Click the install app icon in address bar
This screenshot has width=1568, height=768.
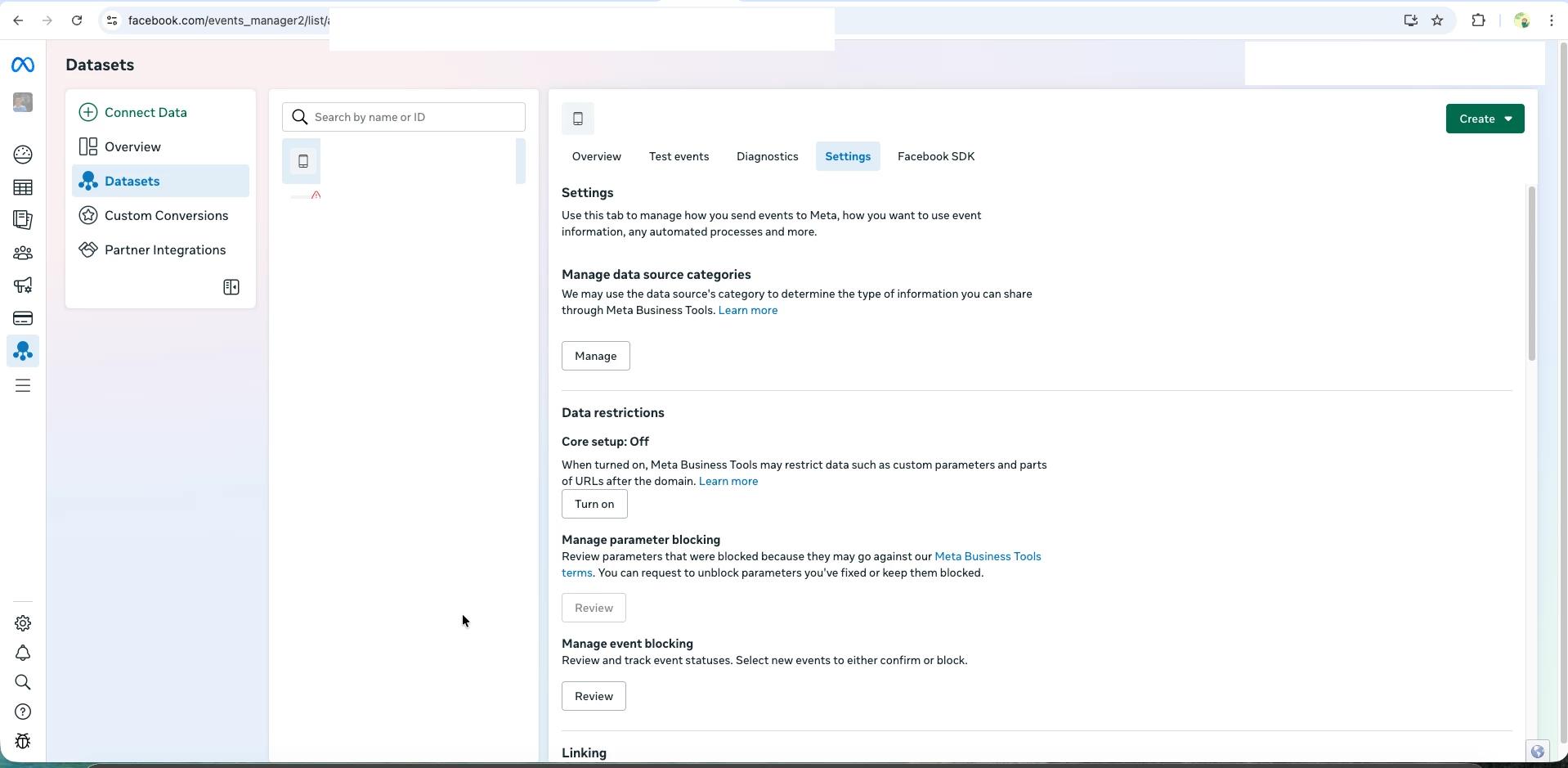click(x=1410, y=20)
